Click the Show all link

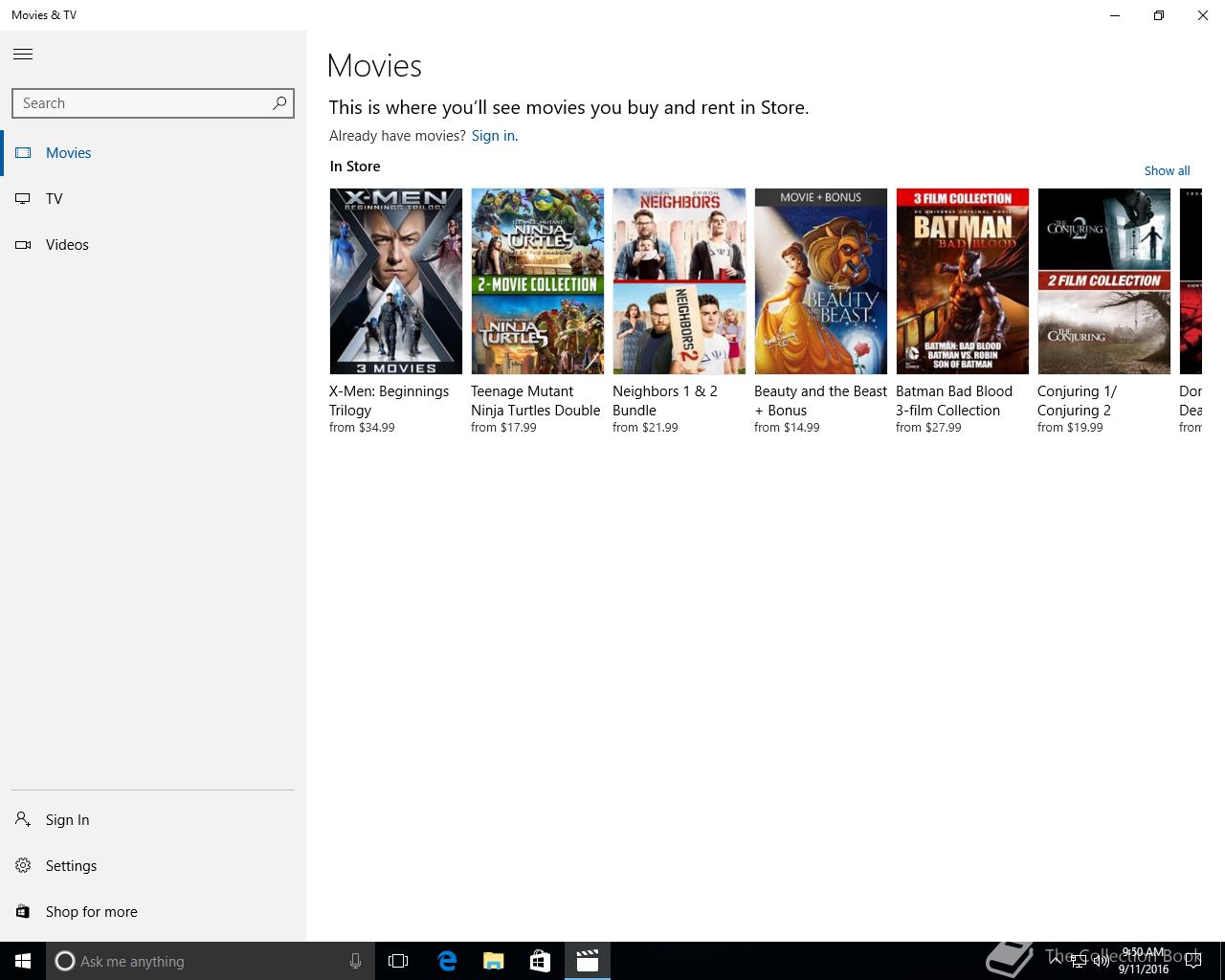pos(1168,170)
